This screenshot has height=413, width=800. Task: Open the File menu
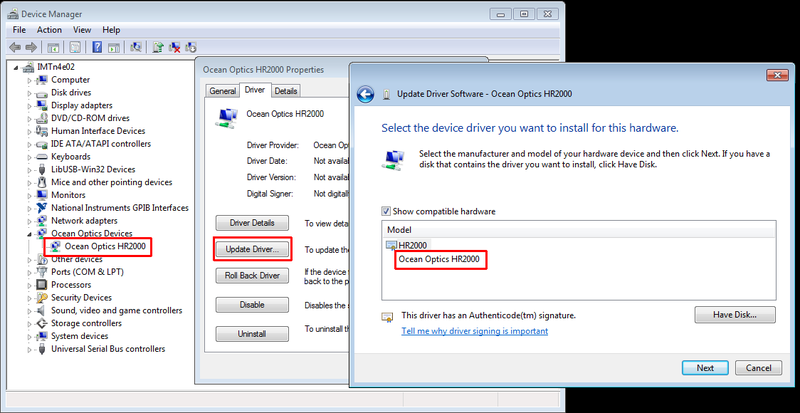pyautogui.click(x=19, y=30)
